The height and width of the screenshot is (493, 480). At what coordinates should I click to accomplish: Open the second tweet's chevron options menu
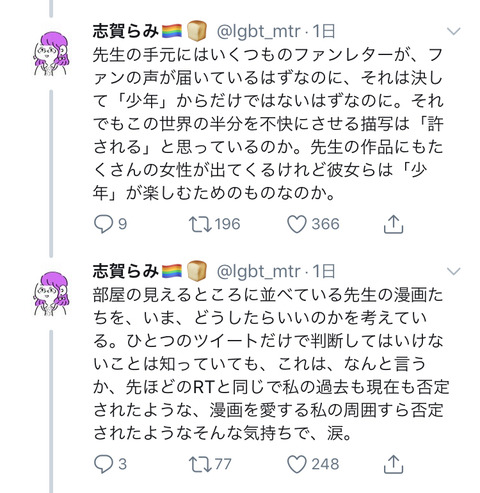click(x=453, y=271)
